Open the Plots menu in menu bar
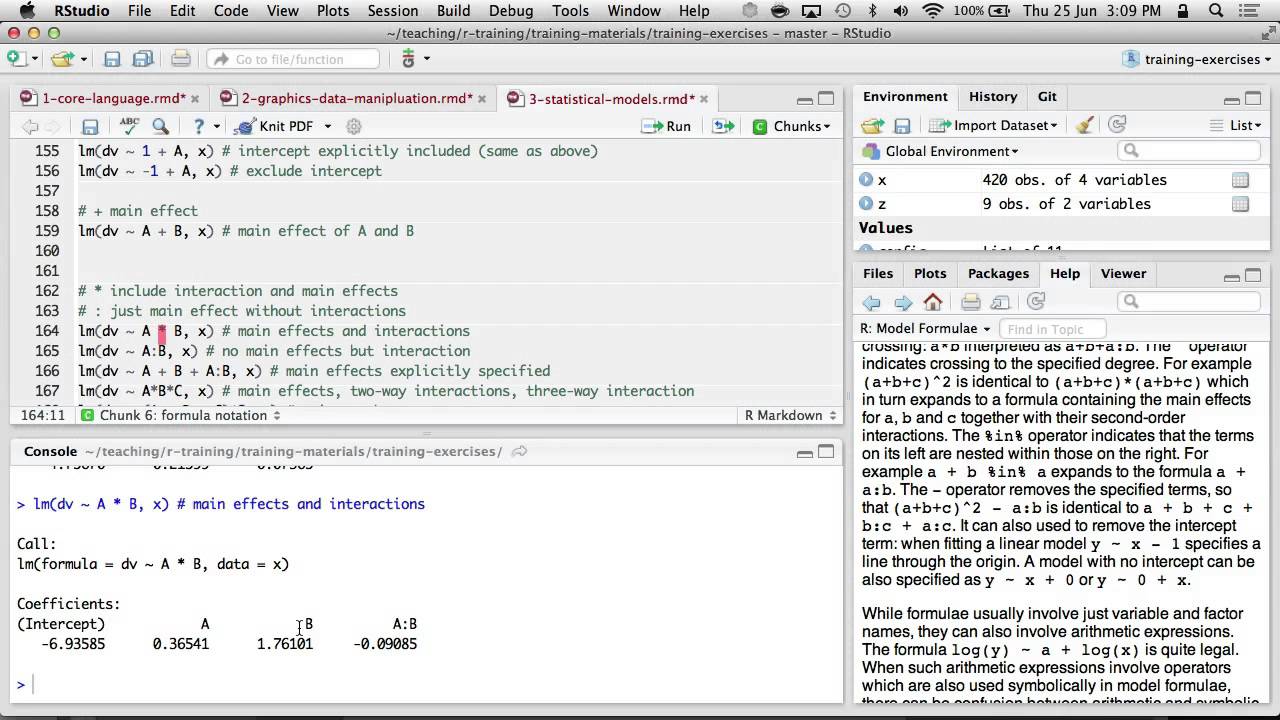 pyautogui.click(x=332, y=11)
